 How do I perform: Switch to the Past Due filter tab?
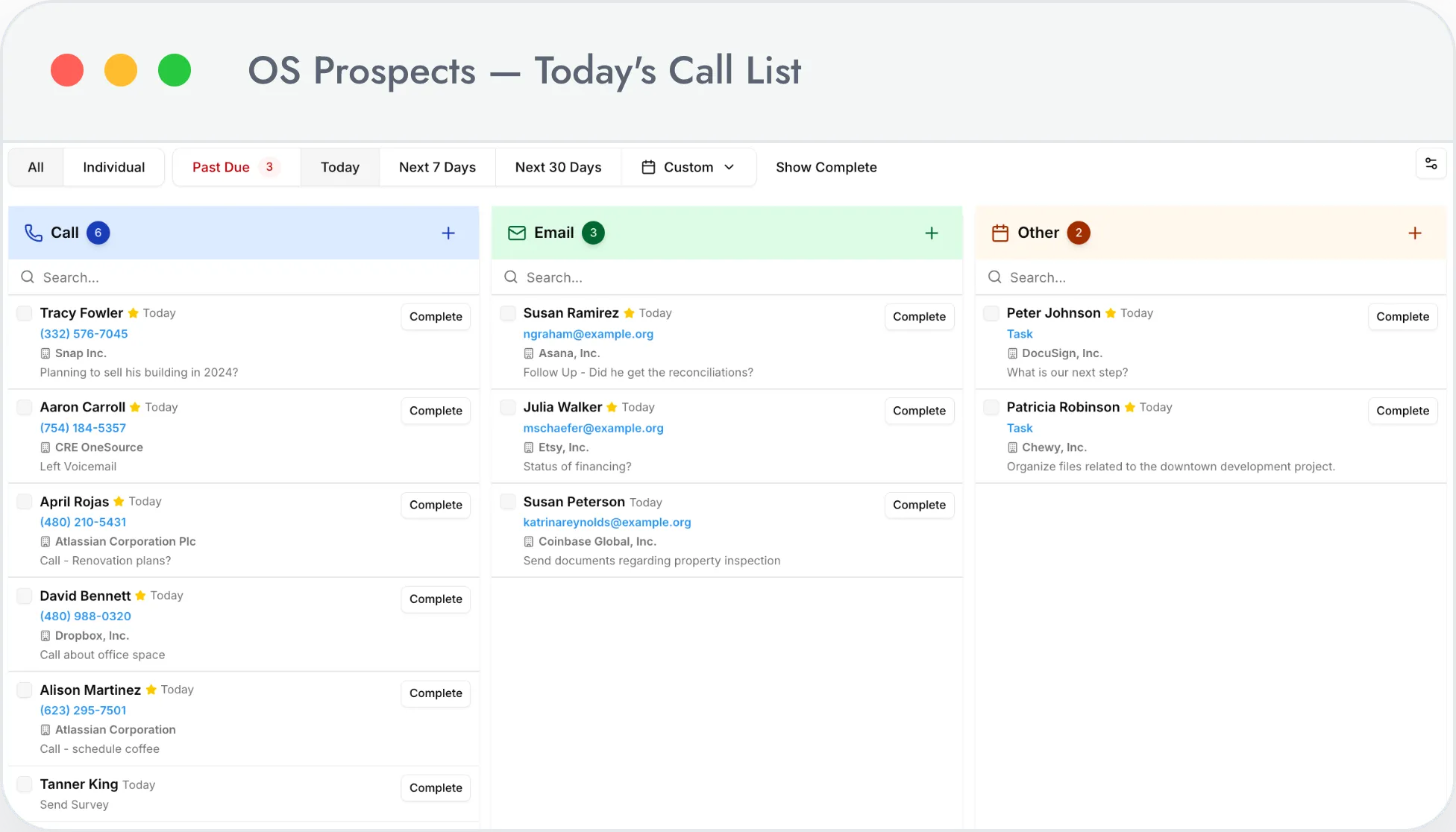tap(236, 167)
